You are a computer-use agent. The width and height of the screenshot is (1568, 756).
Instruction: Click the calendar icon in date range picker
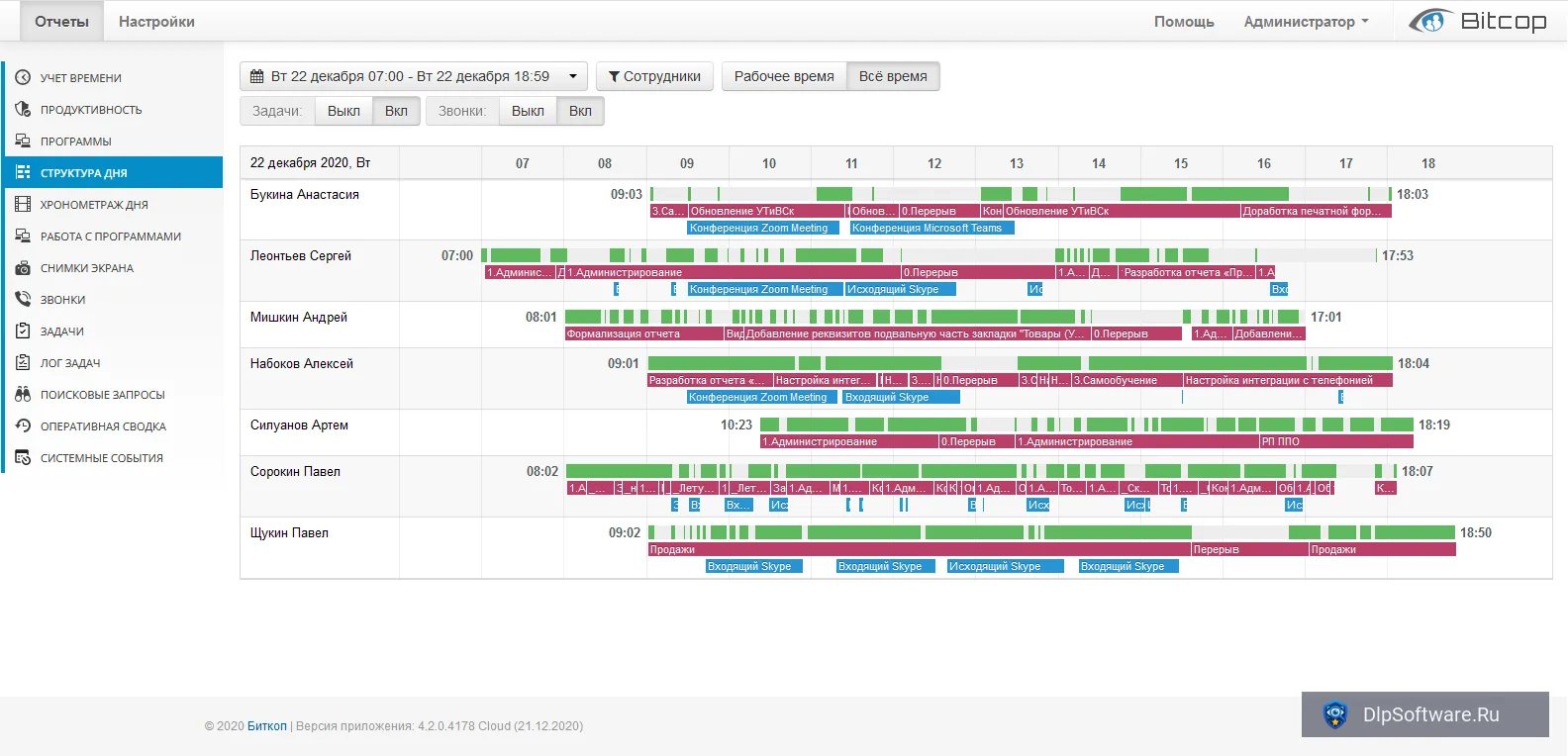(257, 76)
